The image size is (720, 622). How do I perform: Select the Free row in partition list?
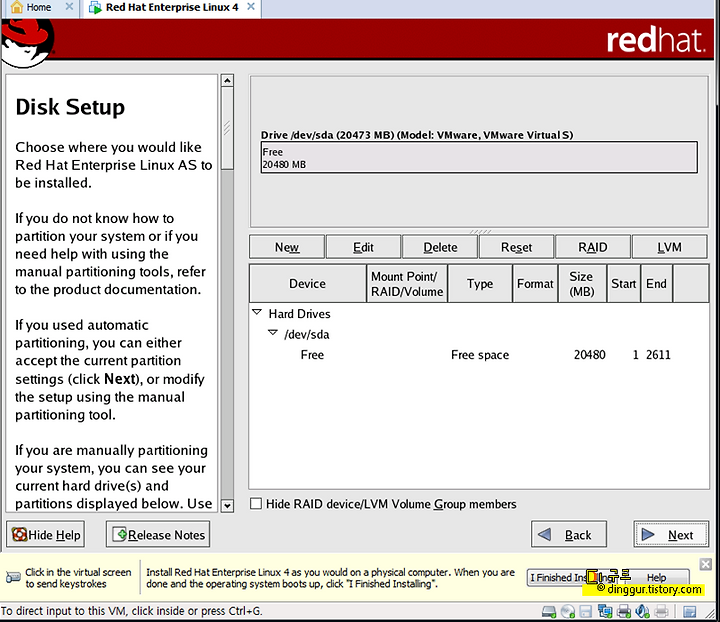pos(479,355)
